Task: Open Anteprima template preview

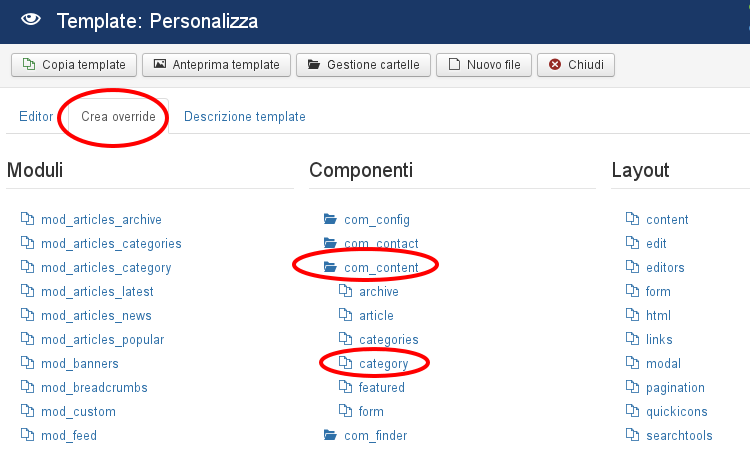Action: click(x=216, y=65)
